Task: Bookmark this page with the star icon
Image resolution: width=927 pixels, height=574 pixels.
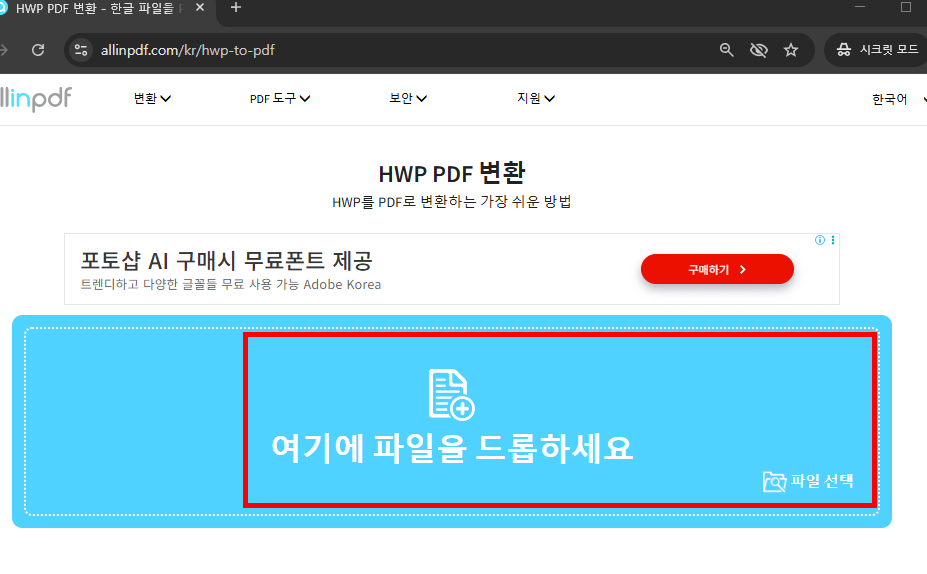Action: click(790, 50)
